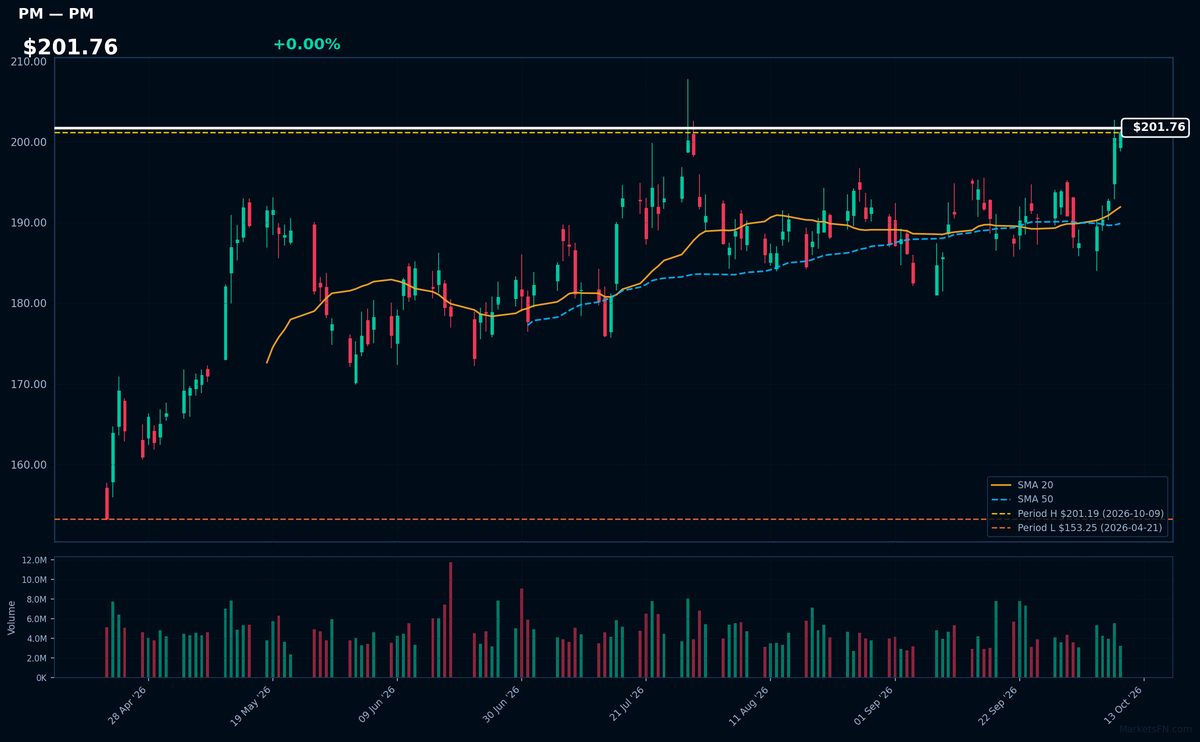The width and height of the screenshot is (1200, 742).
Task: Click the 09 Jun '26 date label
Action: 376,706
